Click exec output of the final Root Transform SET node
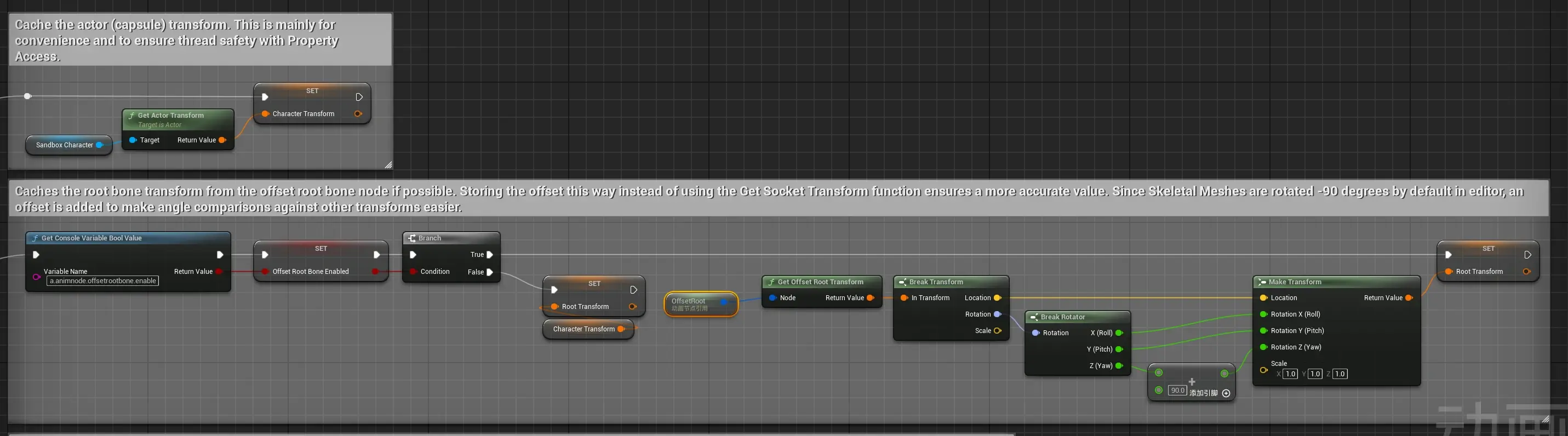The width and height of the screenshot is (1568, 436). coord(1528,255)
